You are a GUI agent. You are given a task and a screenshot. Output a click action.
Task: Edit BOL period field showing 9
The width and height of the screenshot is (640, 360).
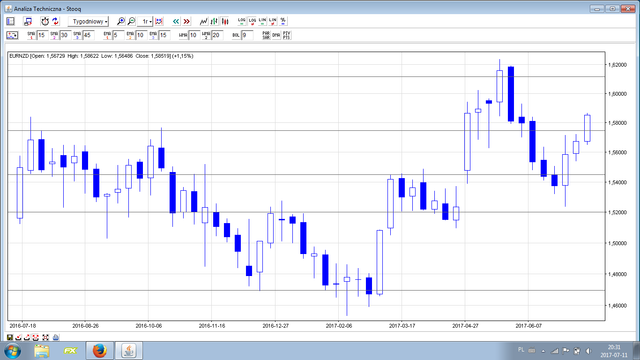[x=247, y=35]
